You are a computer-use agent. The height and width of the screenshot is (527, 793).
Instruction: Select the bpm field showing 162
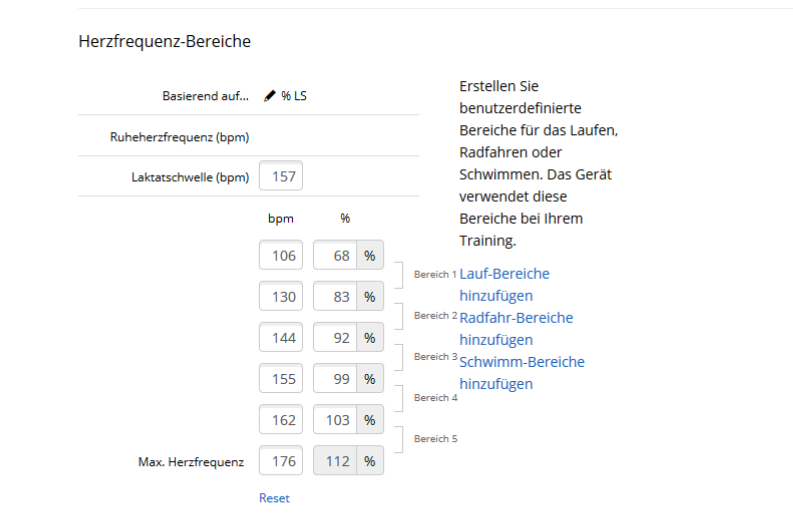(x=281, y=420)
